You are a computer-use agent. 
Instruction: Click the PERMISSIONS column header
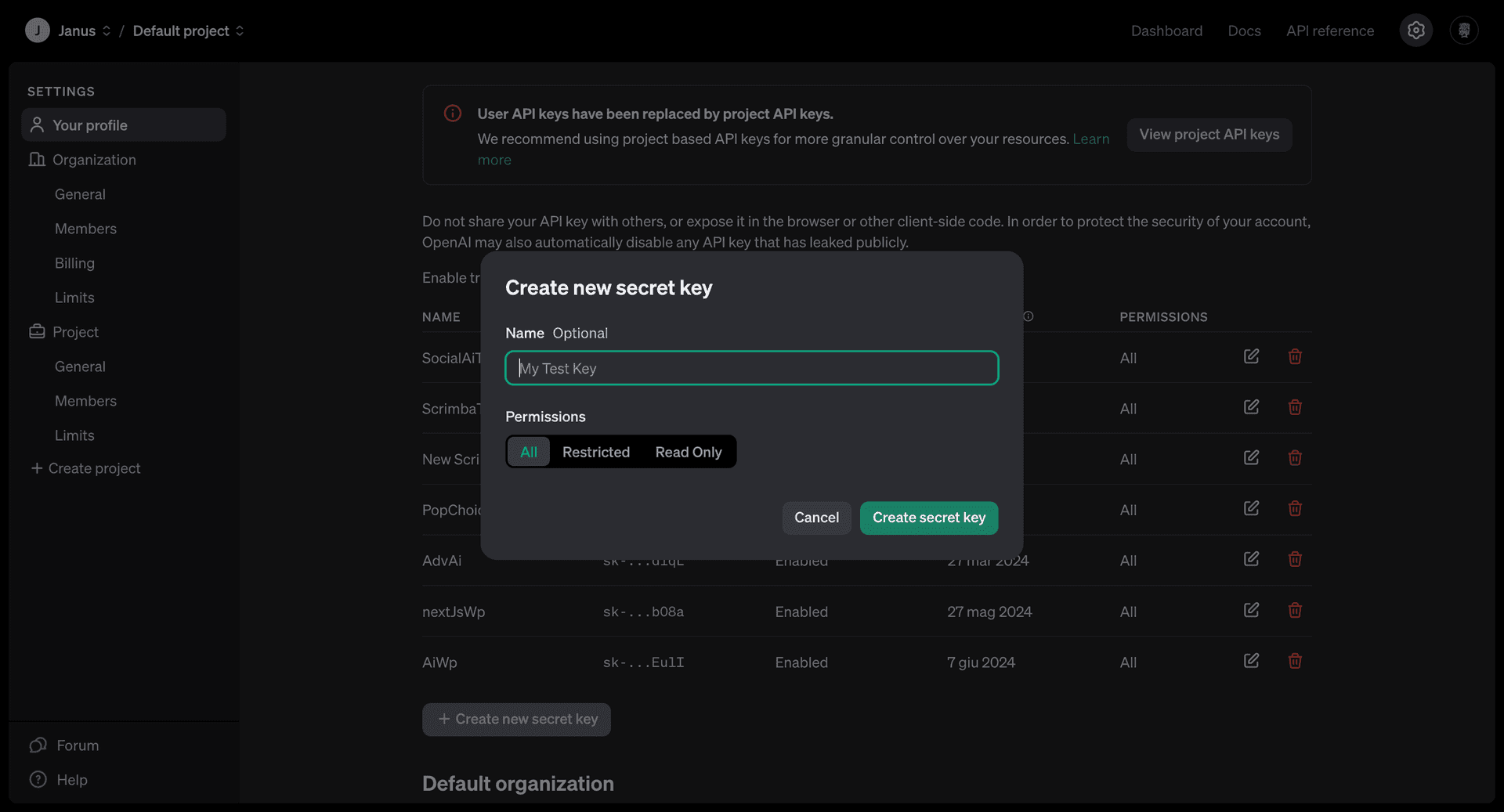1163,316
